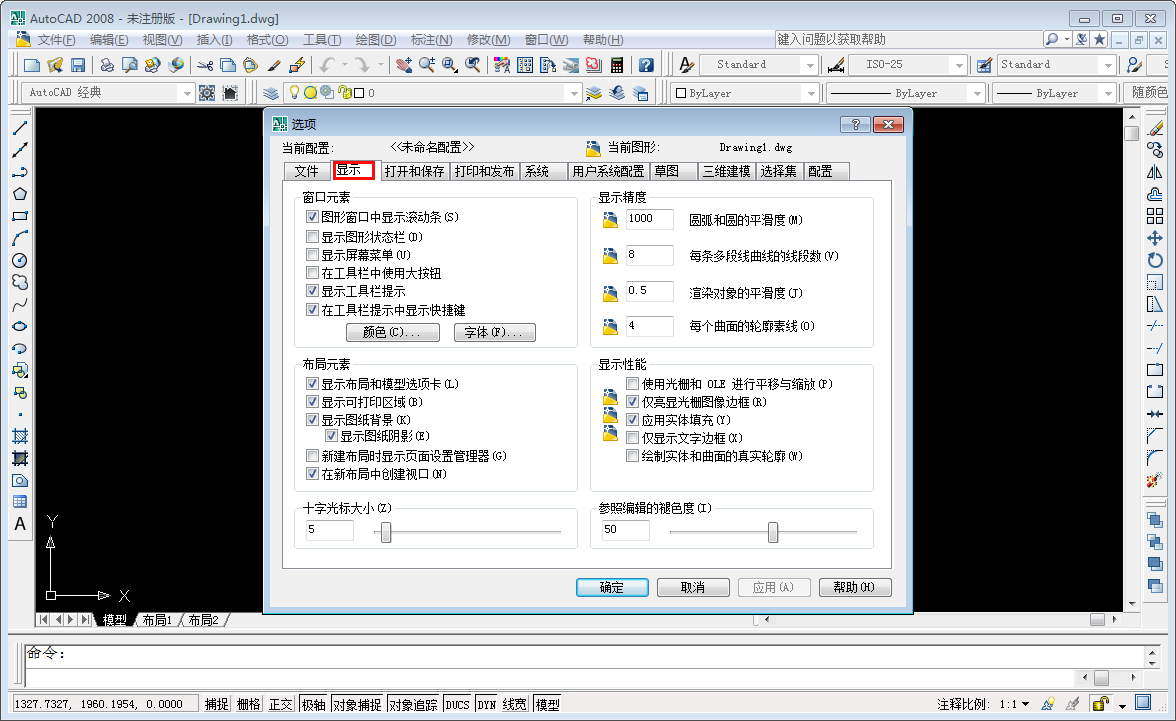Disable 显示图纸阴影 checkbox
The image size is (1176, 721).
[331, 436]
